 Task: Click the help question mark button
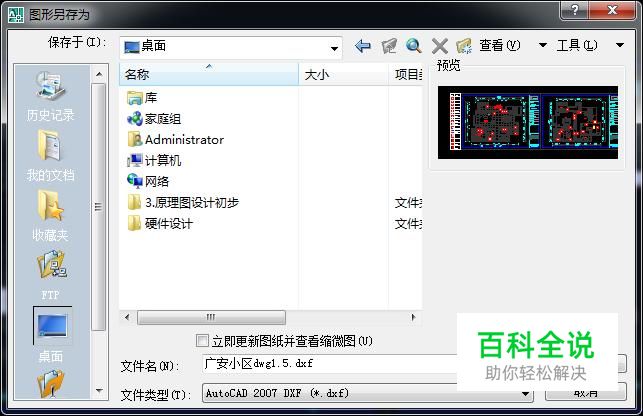pos(574,10)
